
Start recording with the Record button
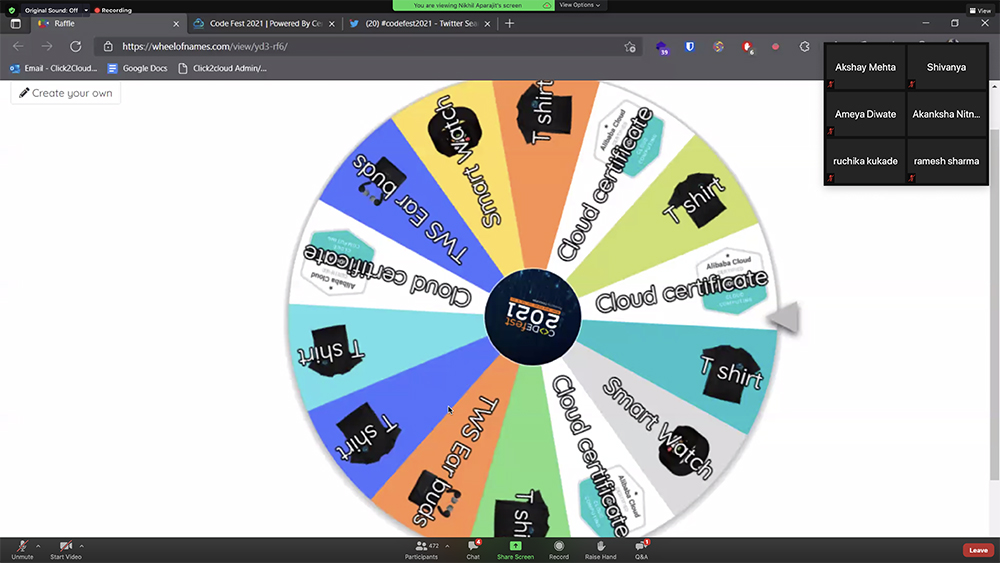[559, 550]
